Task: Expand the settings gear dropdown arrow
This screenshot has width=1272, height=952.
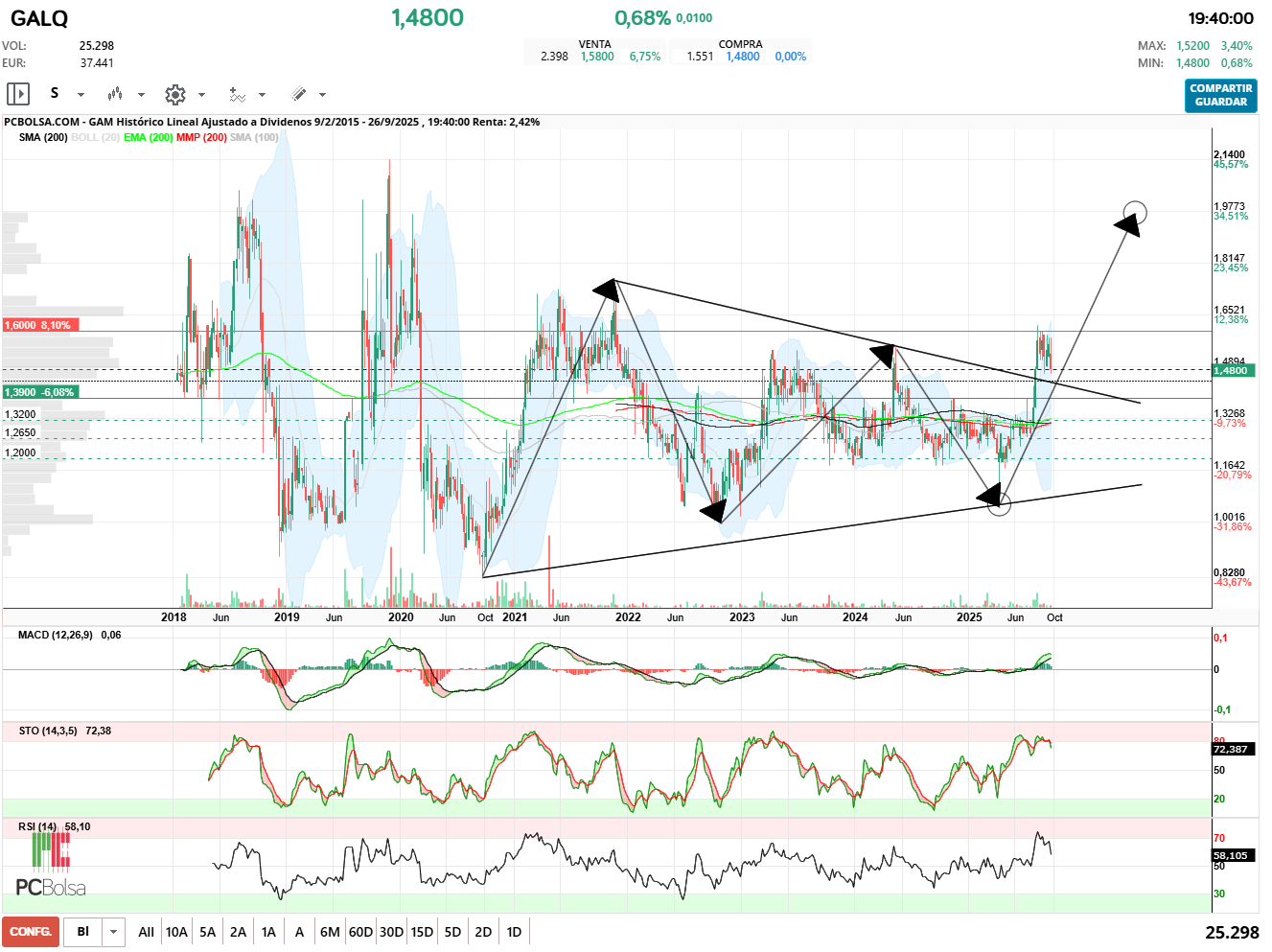Action: click(x=201, y=95)
